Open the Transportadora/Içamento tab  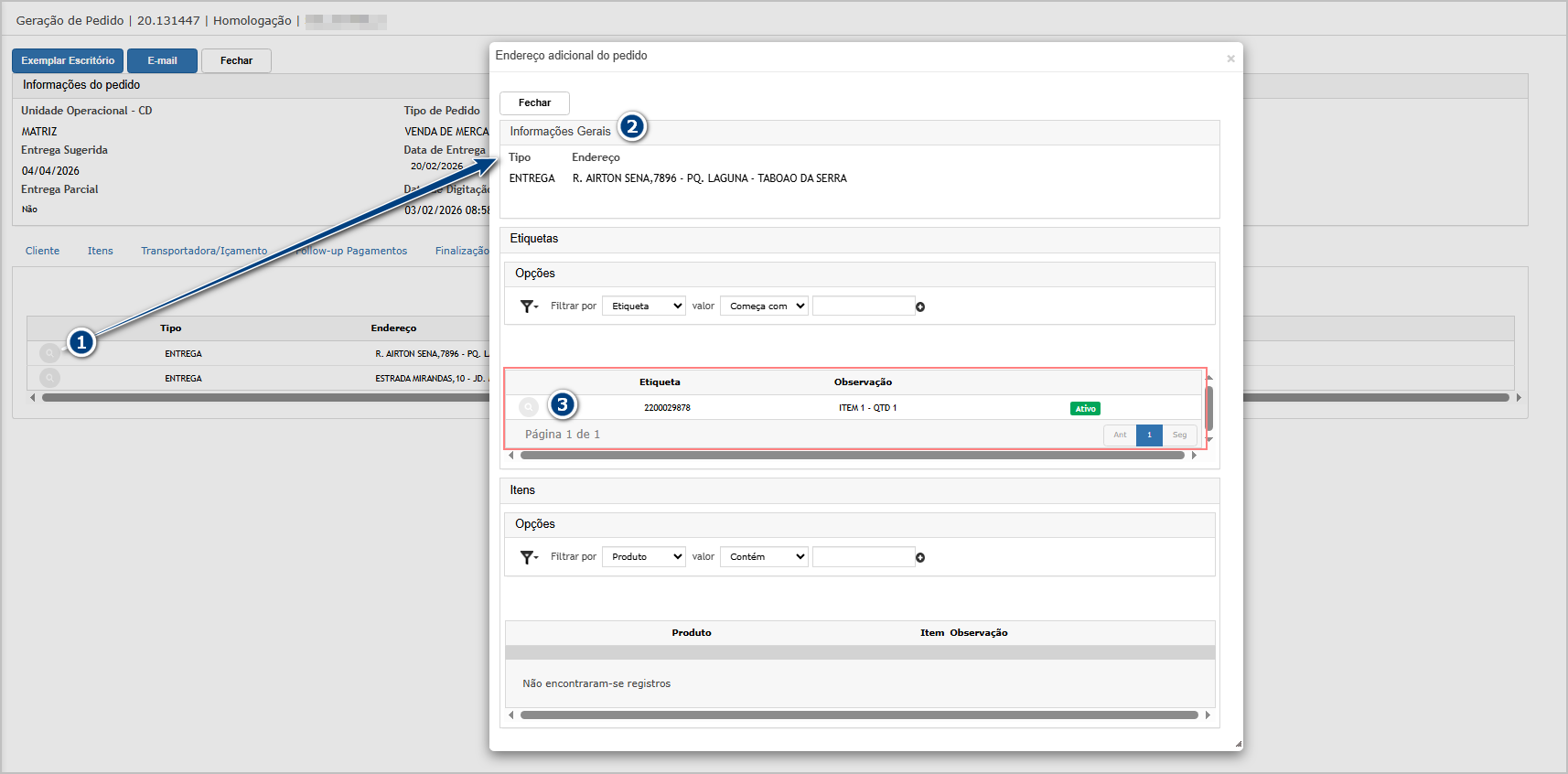click(204, 251)
